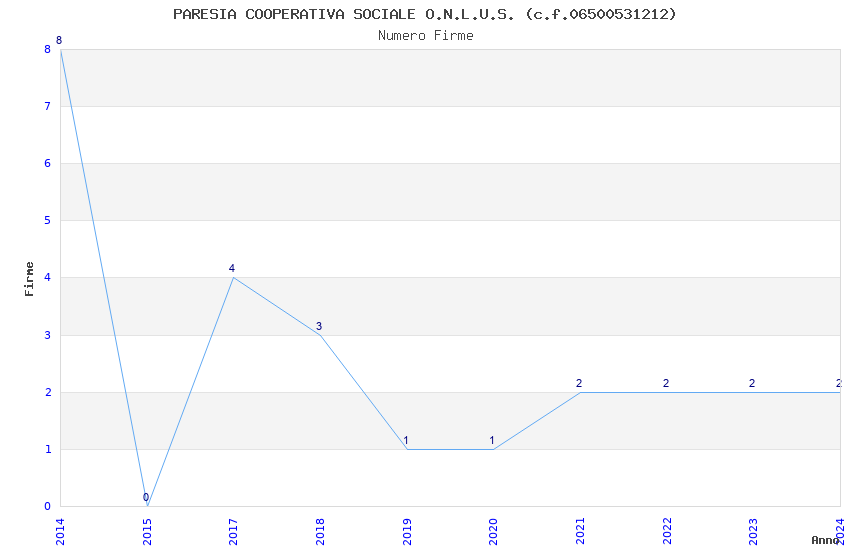850x550 pixels.
Task: Click the 2020 data point labeled 1
Action: tap(493, 449)
